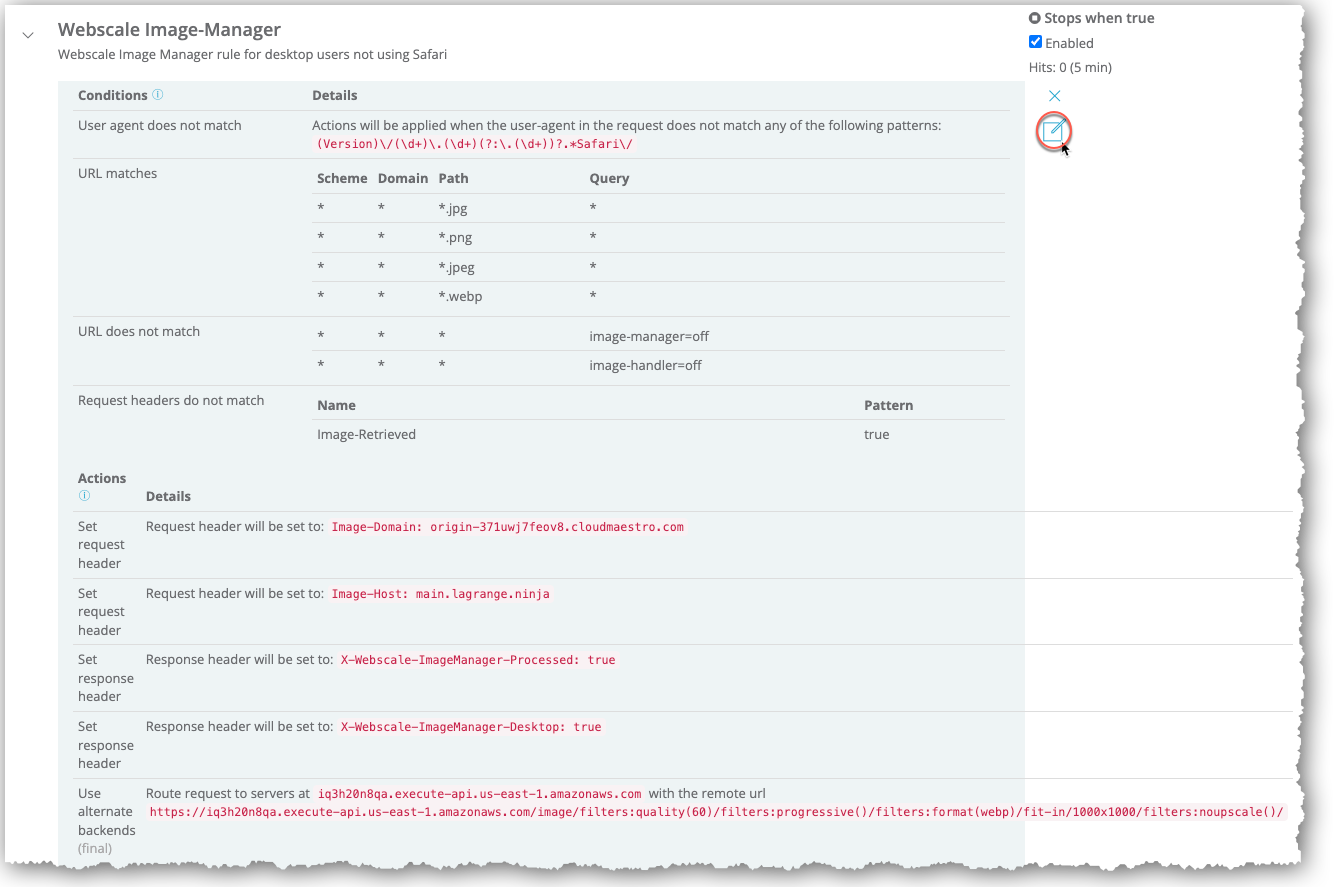Click the amazonaws.com server hostname
Viewport: 1337px width, 887px height.
click(479, 794)
